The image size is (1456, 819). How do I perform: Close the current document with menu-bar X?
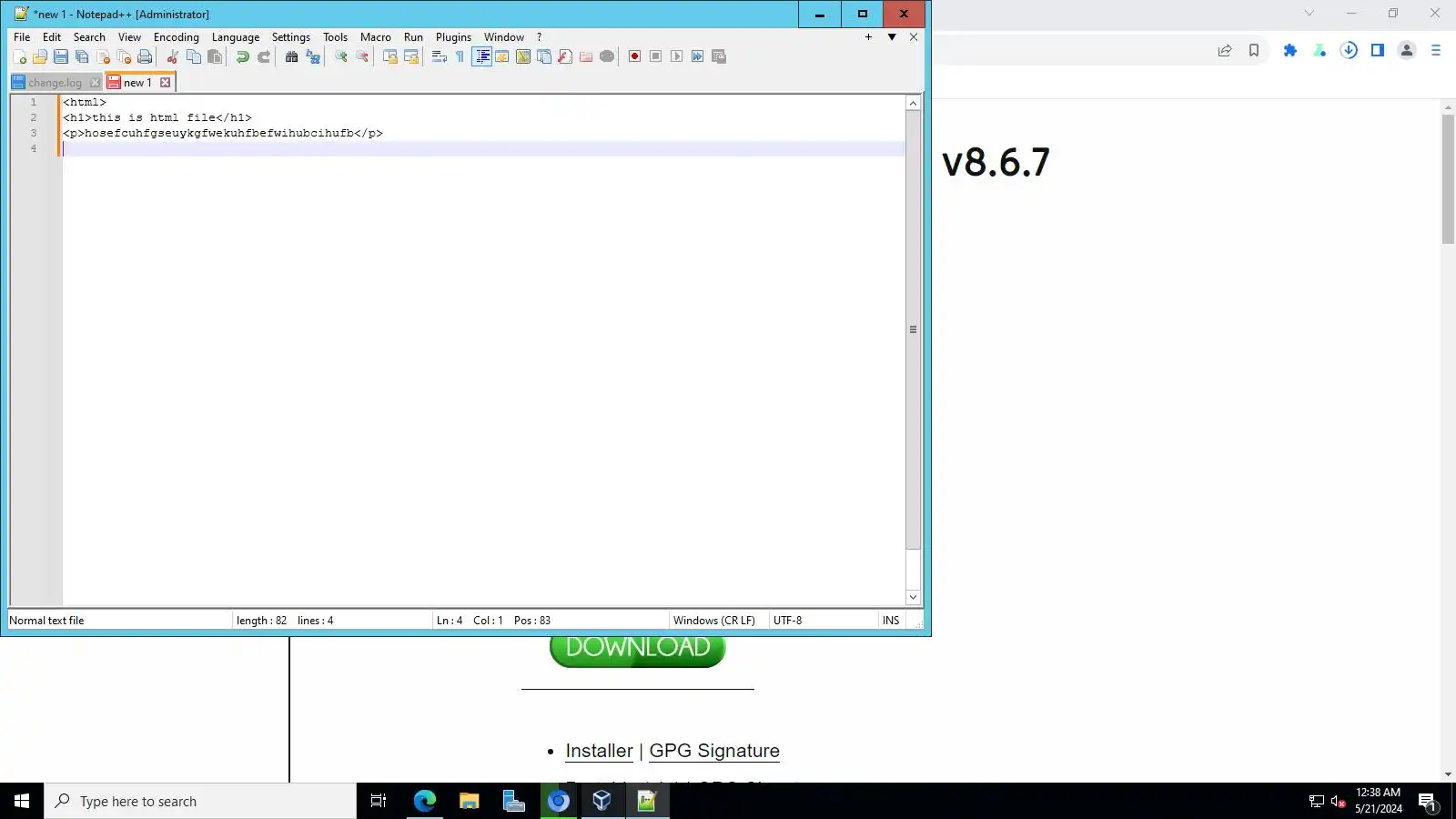914,37
